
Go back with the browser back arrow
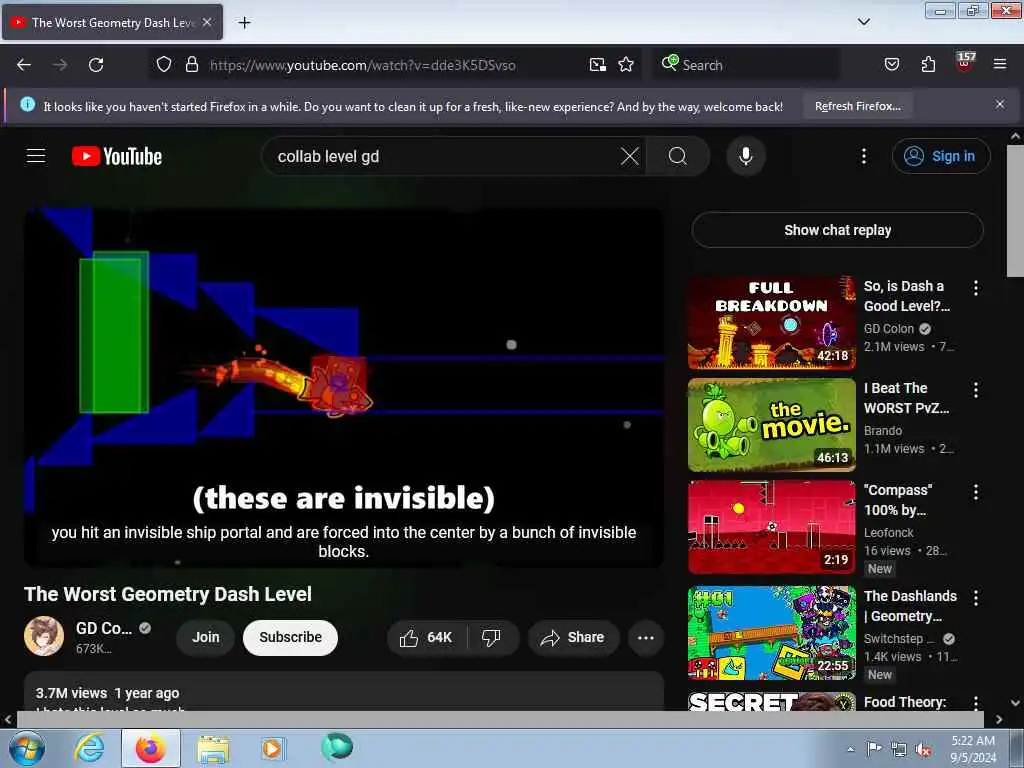tap(24, 65)
